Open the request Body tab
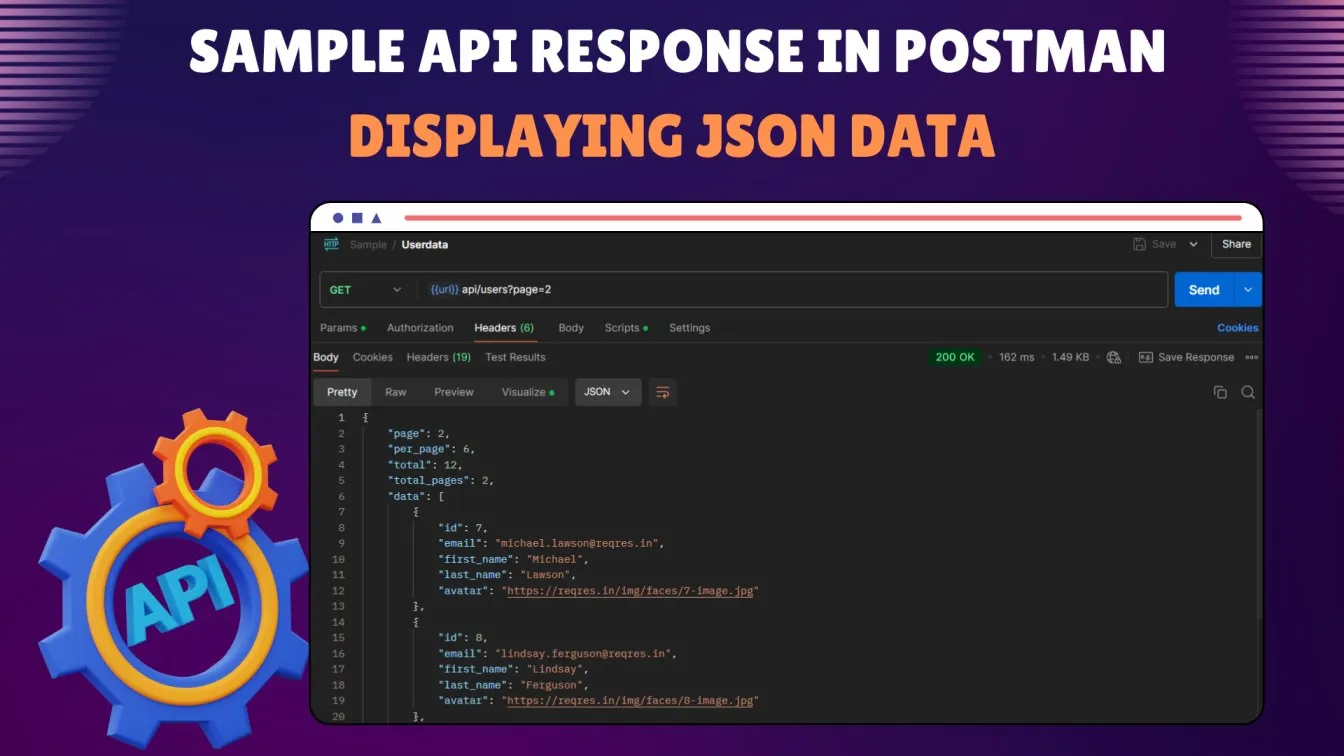The width and height of the screenshot is (1344, 756). 571,328
